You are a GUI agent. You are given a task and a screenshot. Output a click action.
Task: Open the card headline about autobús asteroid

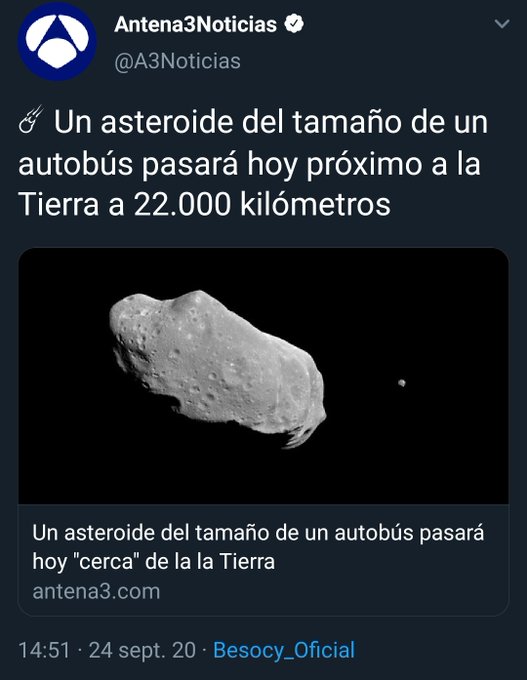(258, 547)
